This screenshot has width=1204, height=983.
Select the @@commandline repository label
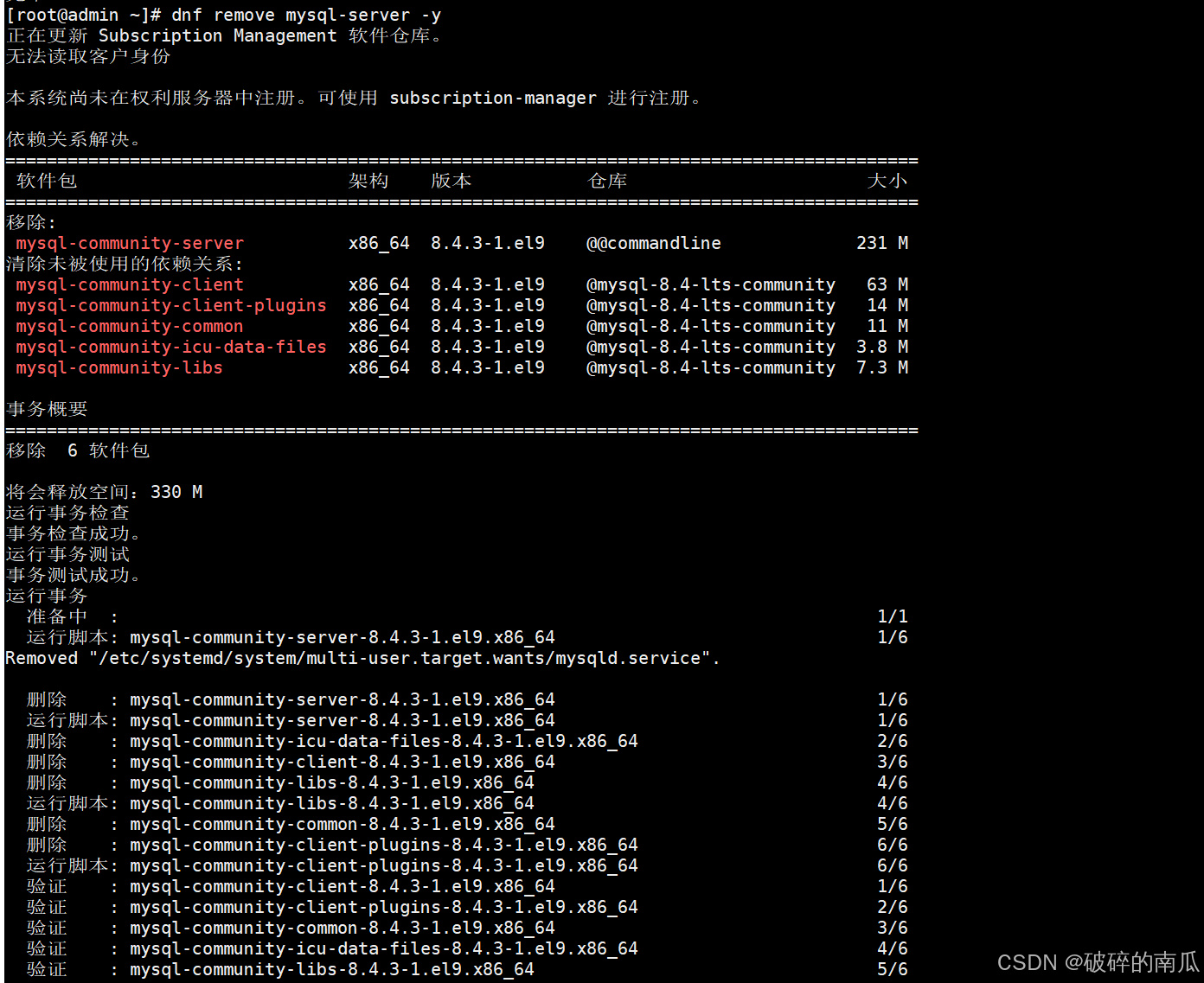tap(653, 243)
